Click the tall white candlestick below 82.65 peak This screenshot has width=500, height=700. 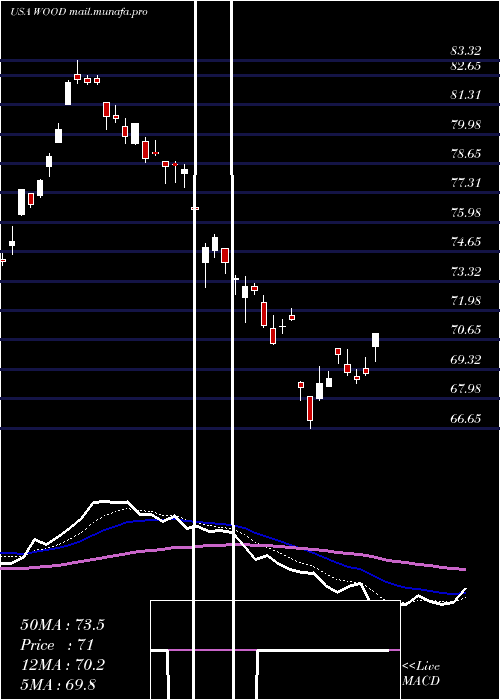(x=68, y=93)
